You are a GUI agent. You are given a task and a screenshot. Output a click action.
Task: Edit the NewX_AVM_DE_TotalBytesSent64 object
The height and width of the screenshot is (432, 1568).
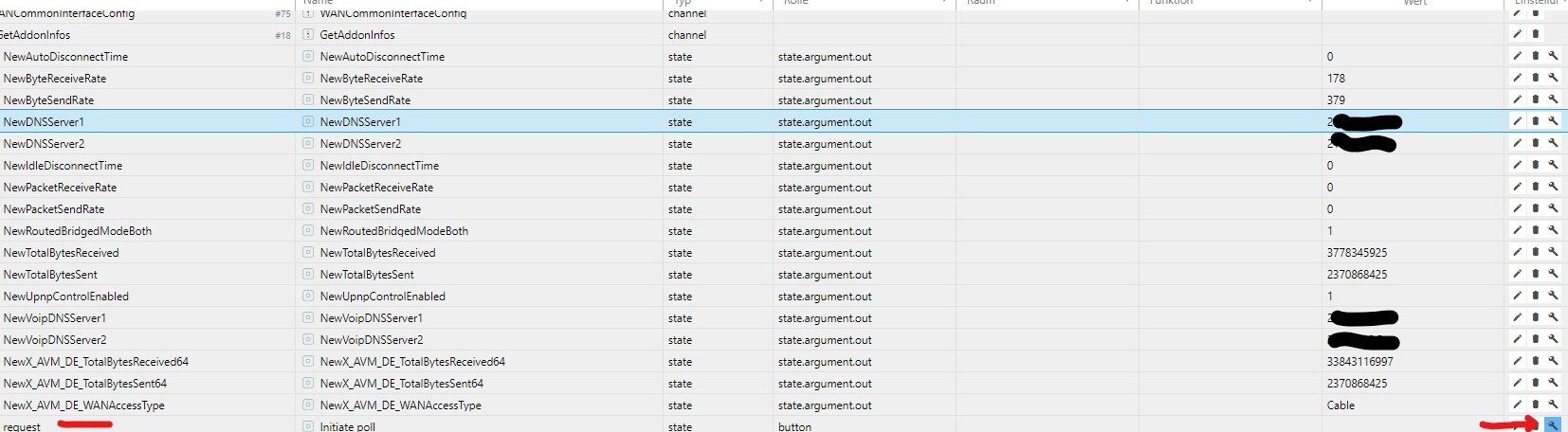pyautogui.click(x=1517, y=383)
